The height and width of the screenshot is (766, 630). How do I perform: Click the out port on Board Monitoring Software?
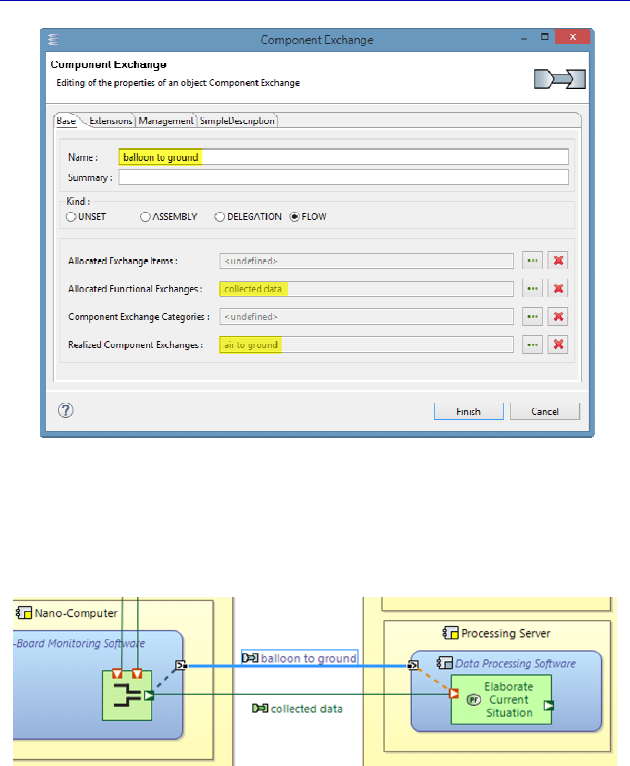(181, 665)
